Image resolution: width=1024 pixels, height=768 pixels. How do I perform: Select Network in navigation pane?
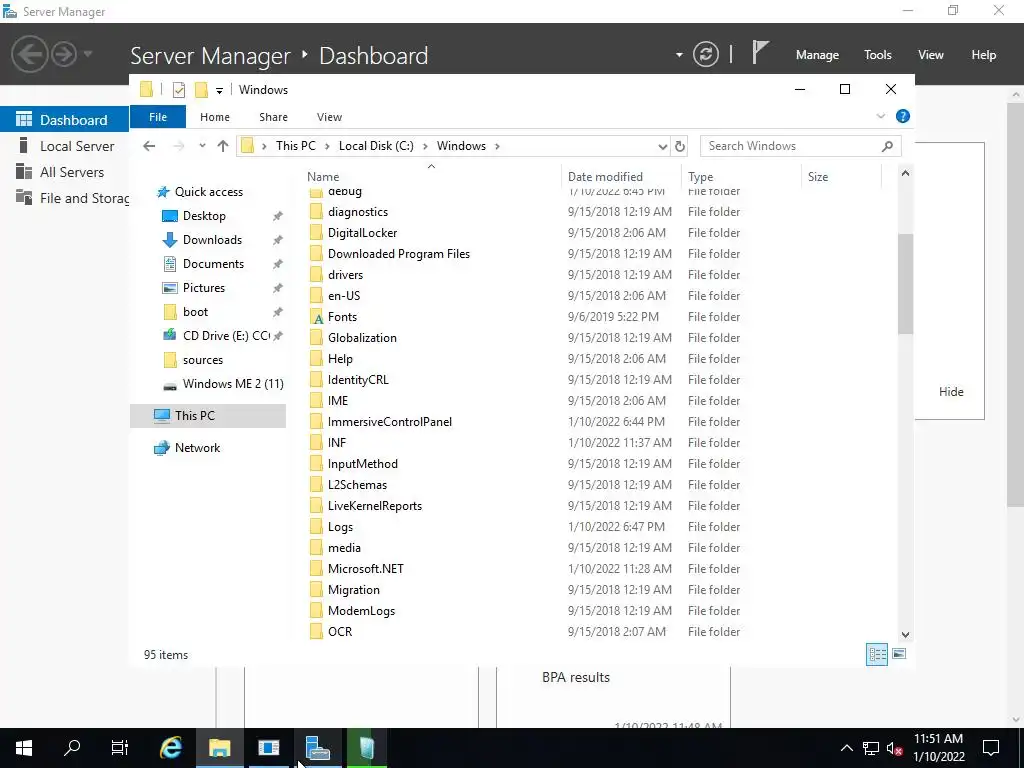coord(197,447)
